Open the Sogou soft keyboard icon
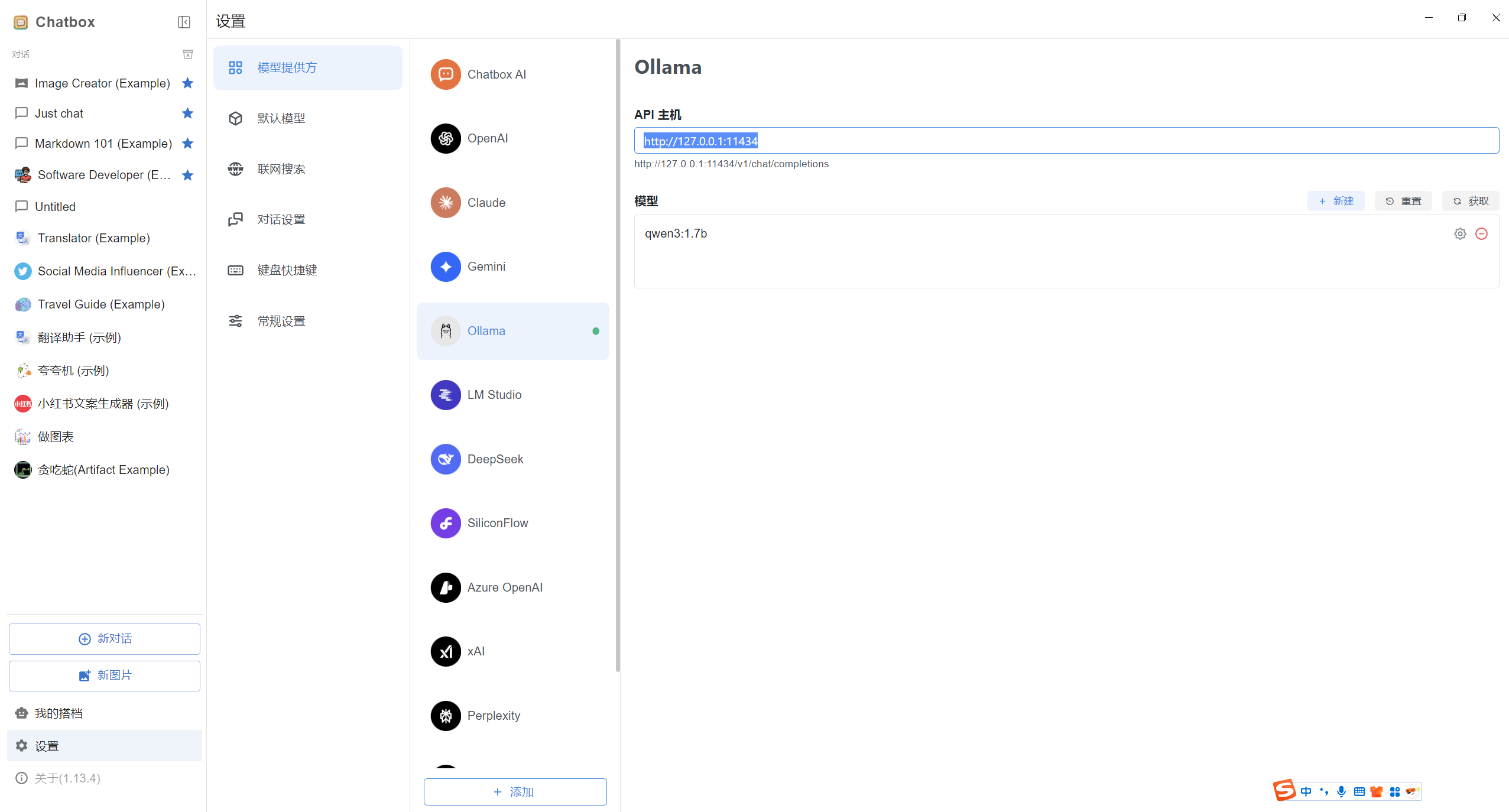The width and height of the screenshot is (1509, 812). tap(1359, 791)
